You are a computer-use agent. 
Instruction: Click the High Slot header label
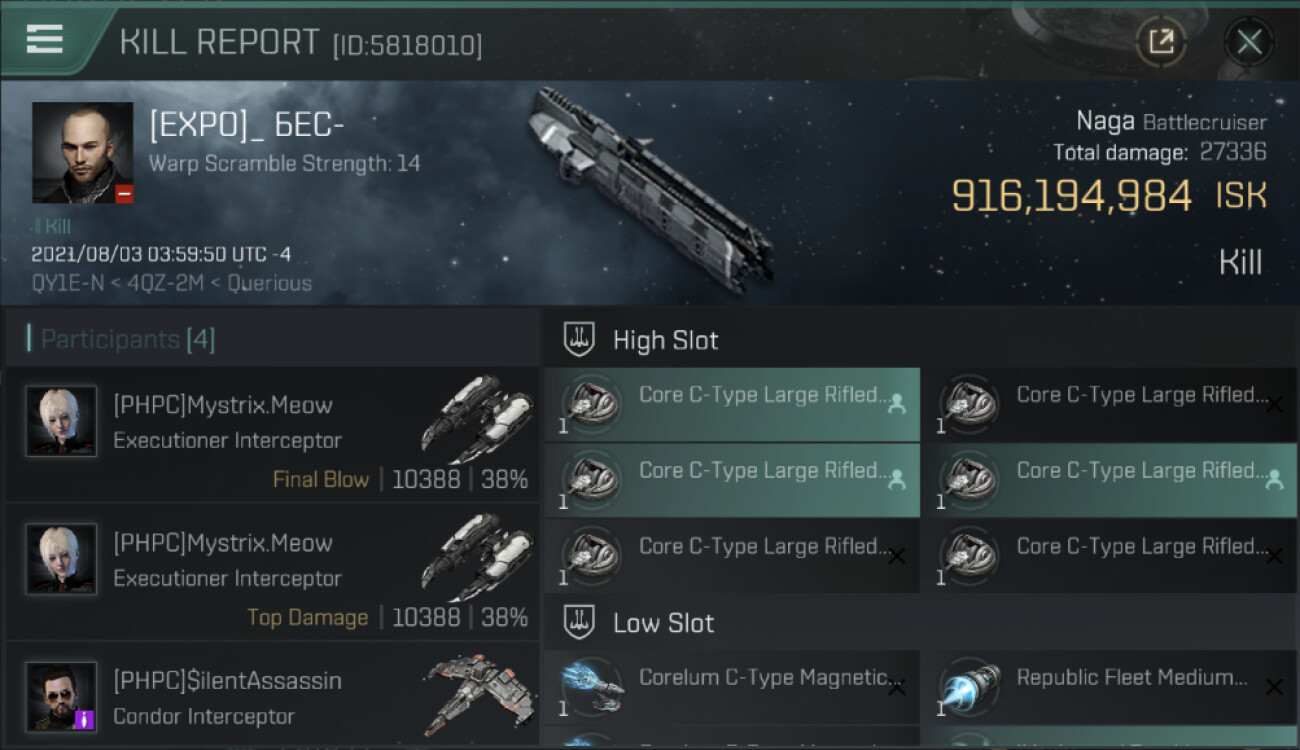(x=665, y=340)
